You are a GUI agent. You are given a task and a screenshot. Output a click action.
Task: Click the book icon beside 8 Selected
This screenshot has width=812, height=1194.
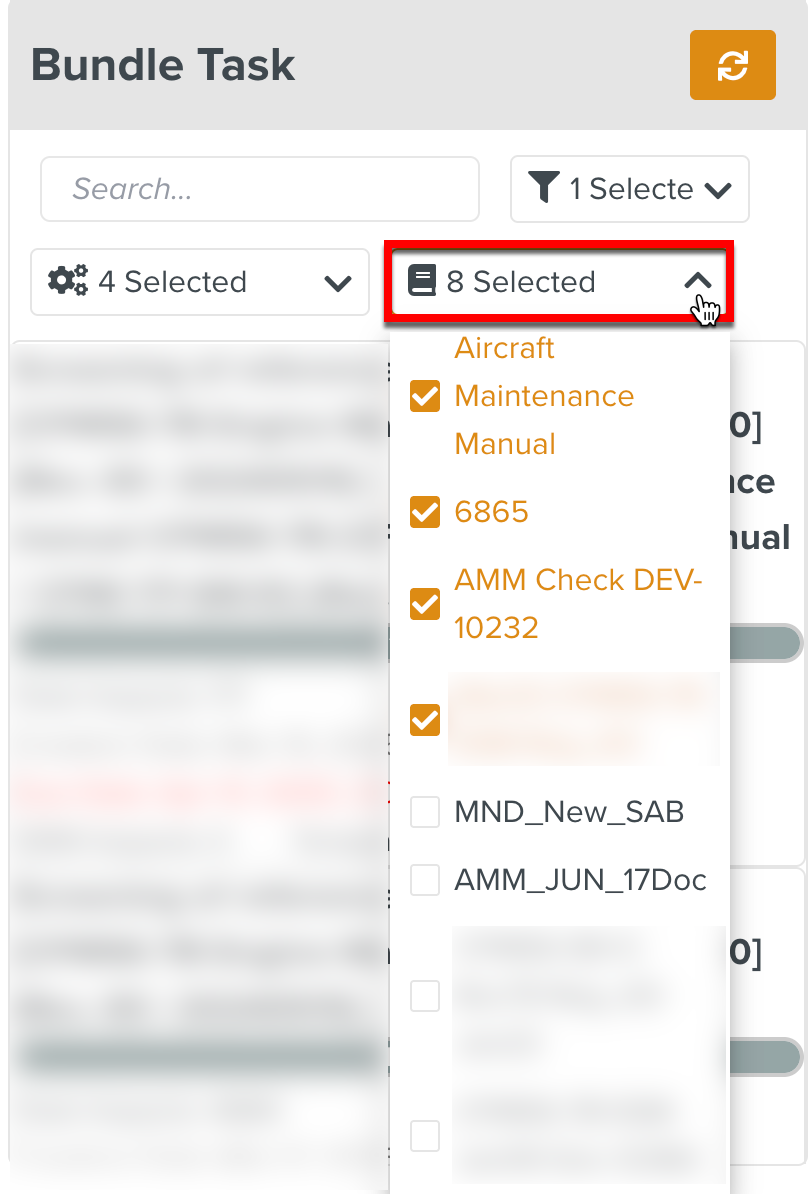click(422, 281)
